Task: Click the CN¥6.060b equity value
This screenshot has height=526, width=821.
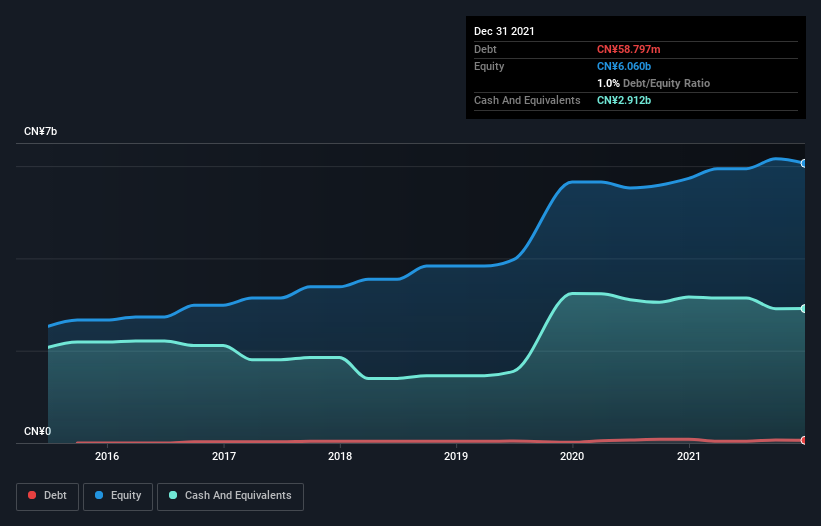Action: pos(624,66)
